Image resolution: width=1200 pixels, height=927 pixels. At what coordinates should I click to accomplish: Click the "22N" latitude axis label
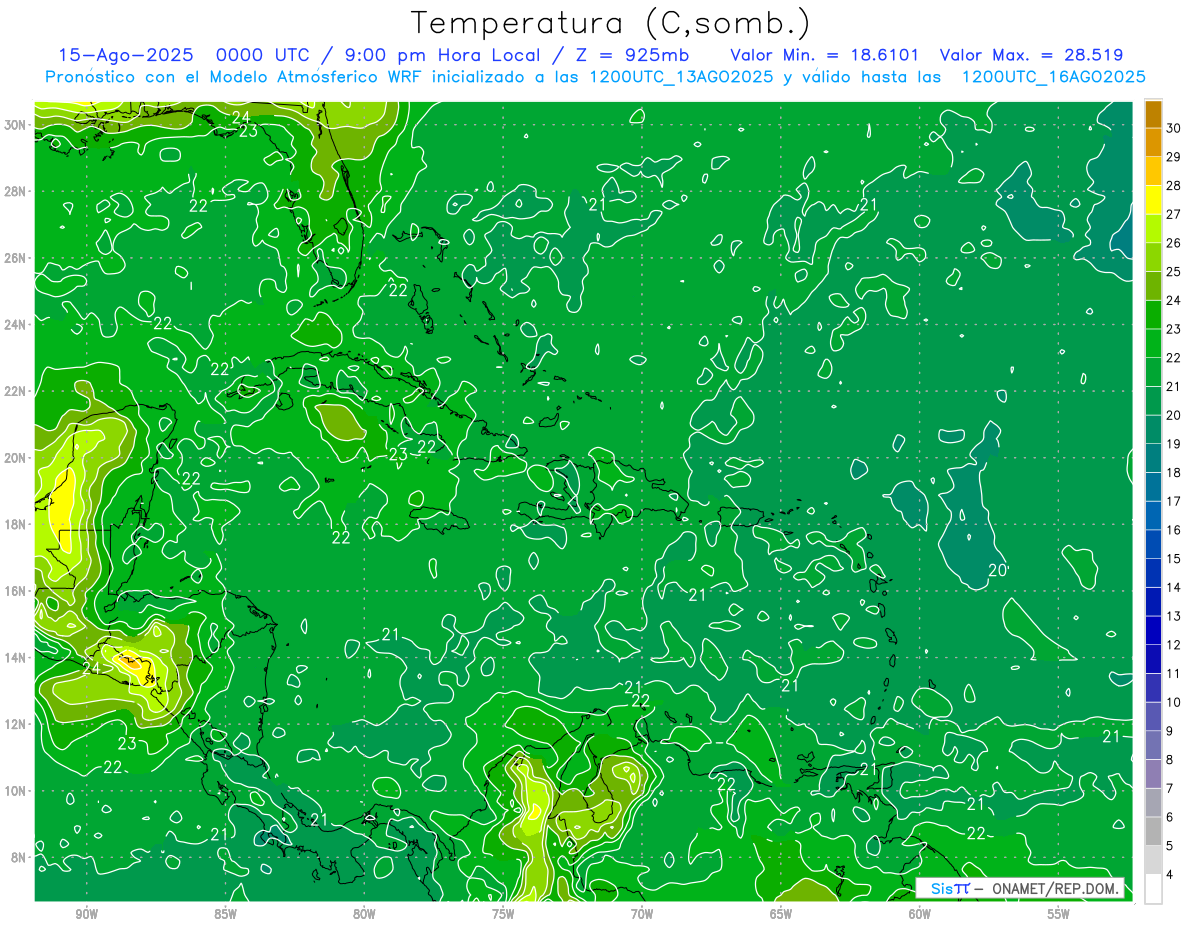16,391
